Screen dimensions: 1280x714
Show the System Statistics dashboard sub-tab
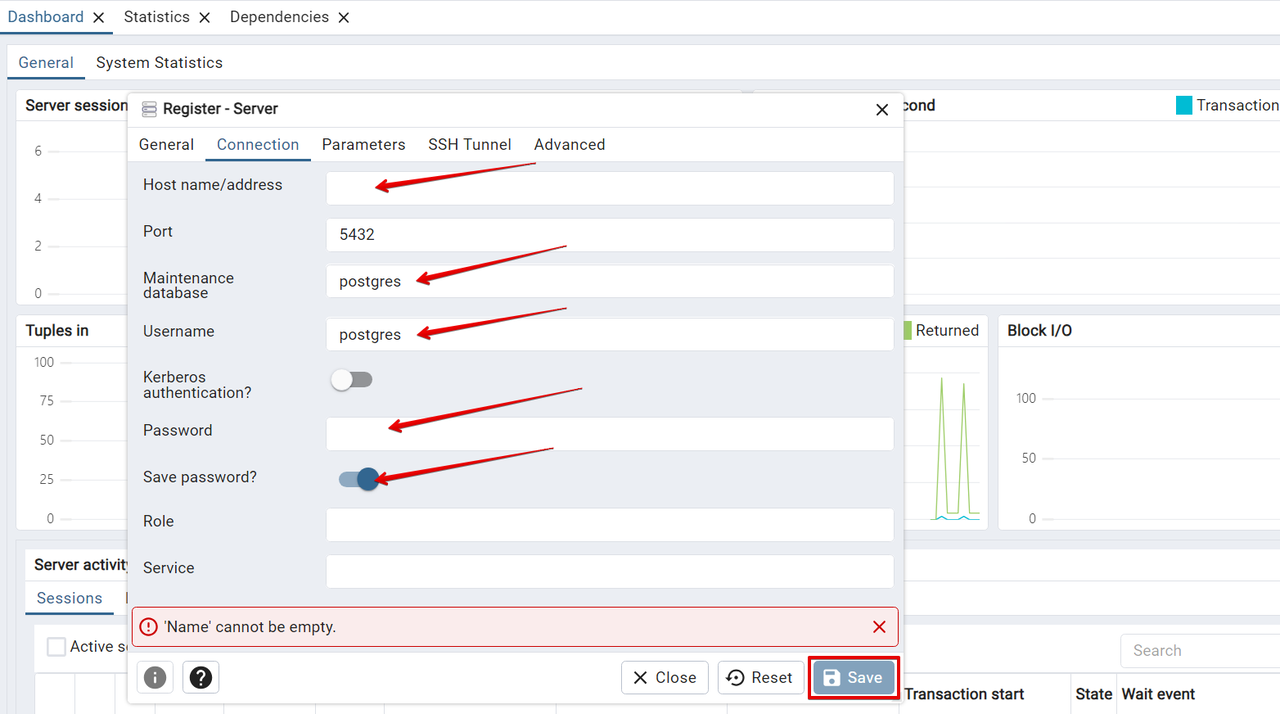pos(159,62)
